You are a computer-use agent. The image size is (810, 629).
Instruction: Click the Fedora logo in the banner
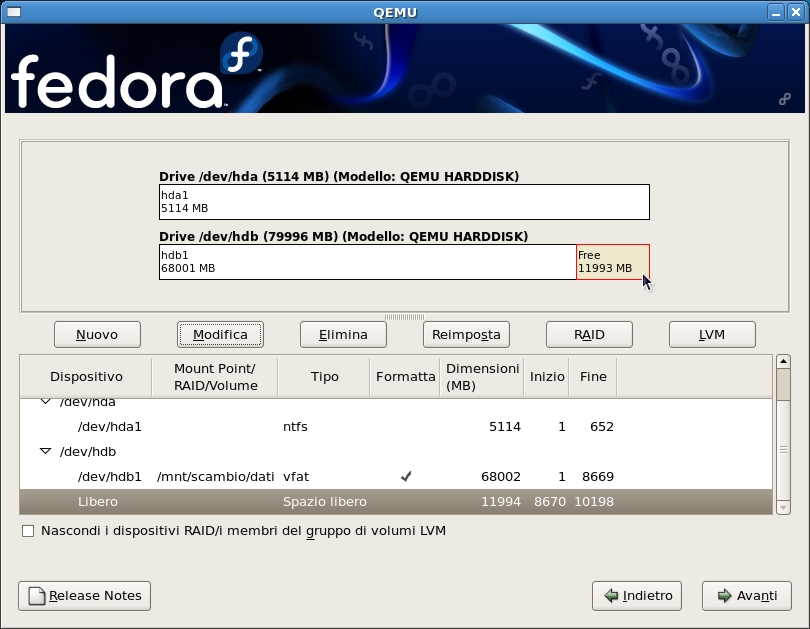[135, 71]
